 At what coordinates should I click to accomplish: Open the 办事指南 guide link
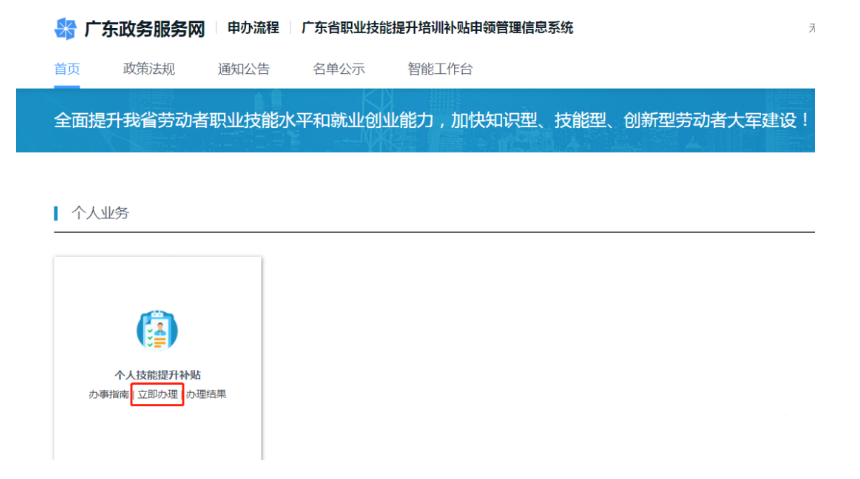[x=108, y=394]
